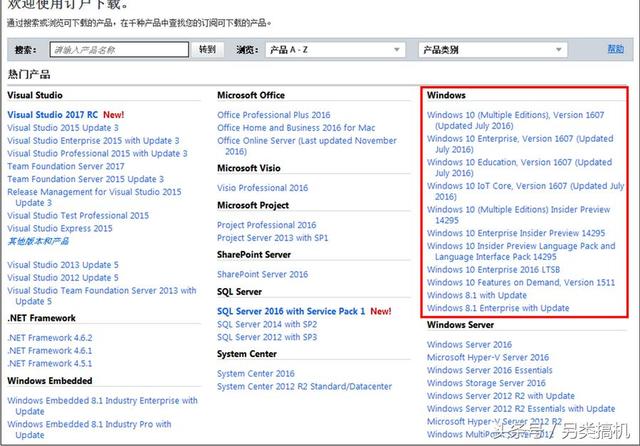The image size is (640, 446).
Task: Open Windows Server 2012 R2 with Update
Action: click(x=501, y=396)
